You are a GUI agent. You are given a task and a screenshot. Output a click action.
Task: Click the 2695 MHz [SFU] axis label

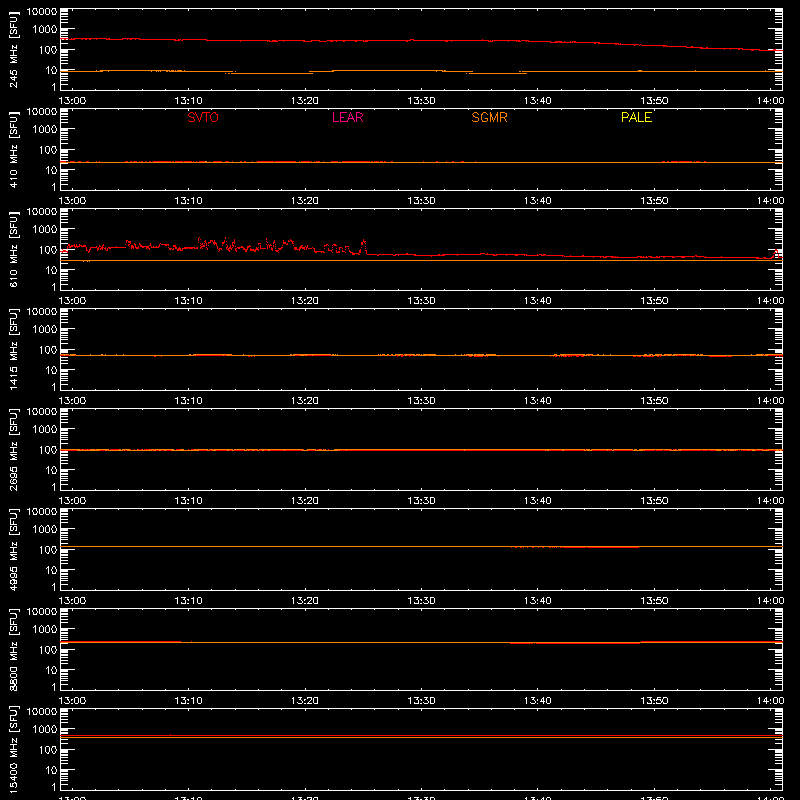13,449
